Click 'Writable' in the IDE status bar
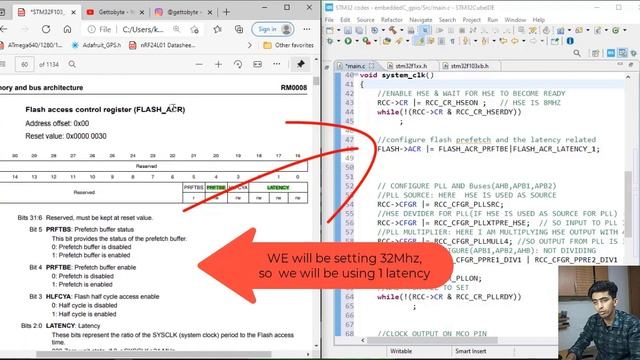640x360 pixels. point(401,351)
